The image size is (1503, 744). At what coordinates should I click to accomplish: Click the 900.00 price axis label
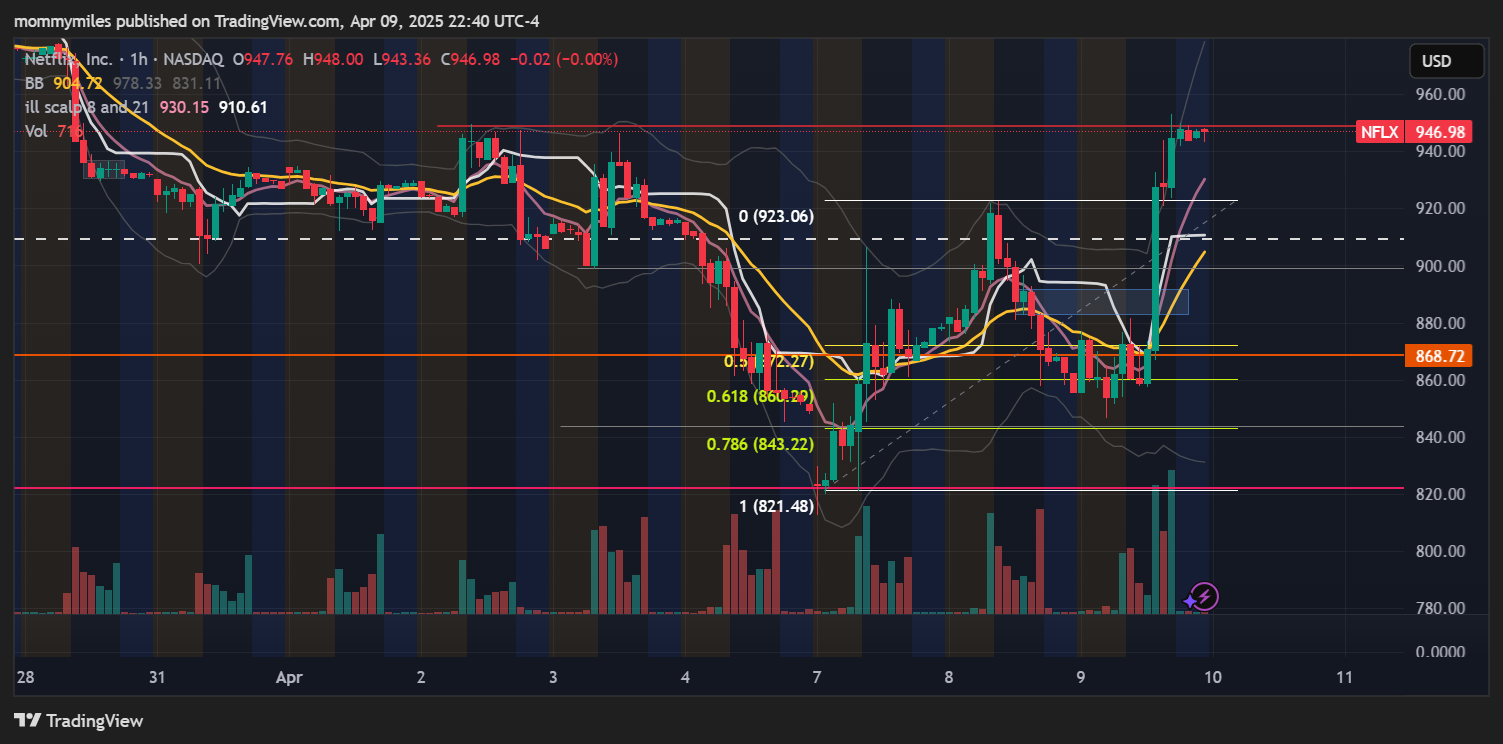1441,266
